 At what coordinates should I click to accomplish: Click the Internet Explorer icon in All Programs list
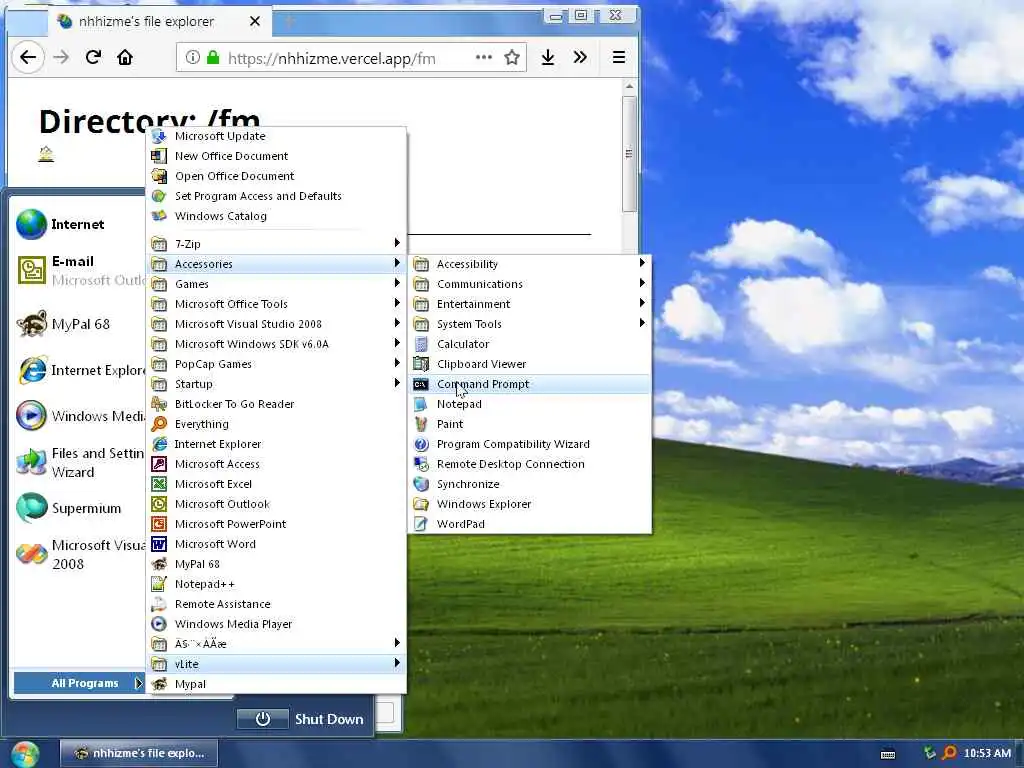click(x=159, y=445)
